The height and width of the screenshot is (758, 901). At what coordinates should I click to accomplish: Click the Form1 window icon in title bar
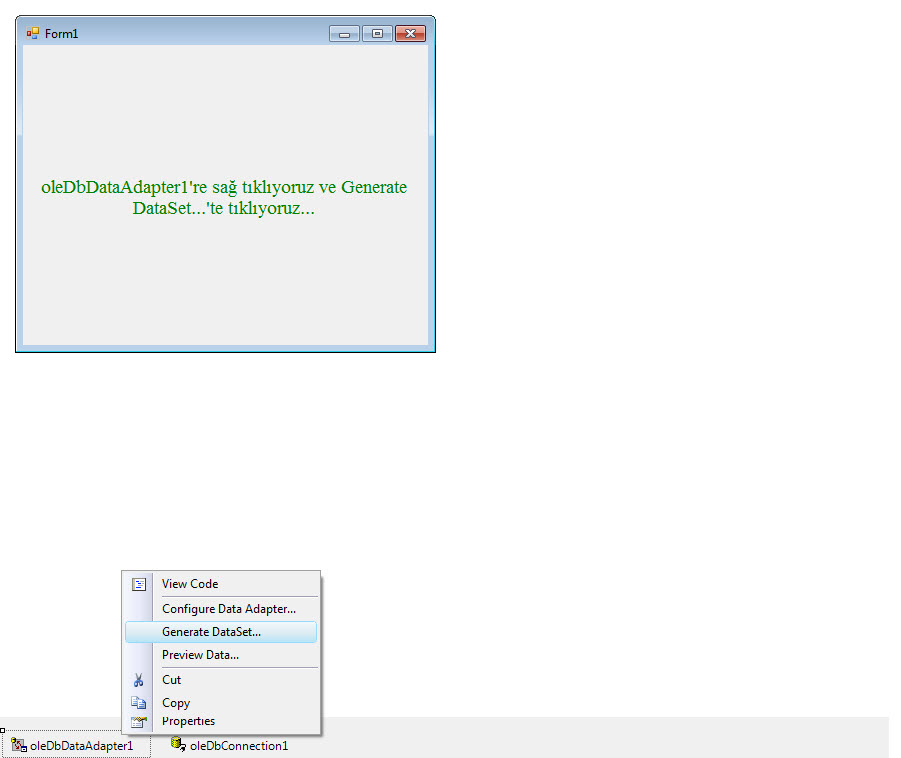click(x=33, y=33)
